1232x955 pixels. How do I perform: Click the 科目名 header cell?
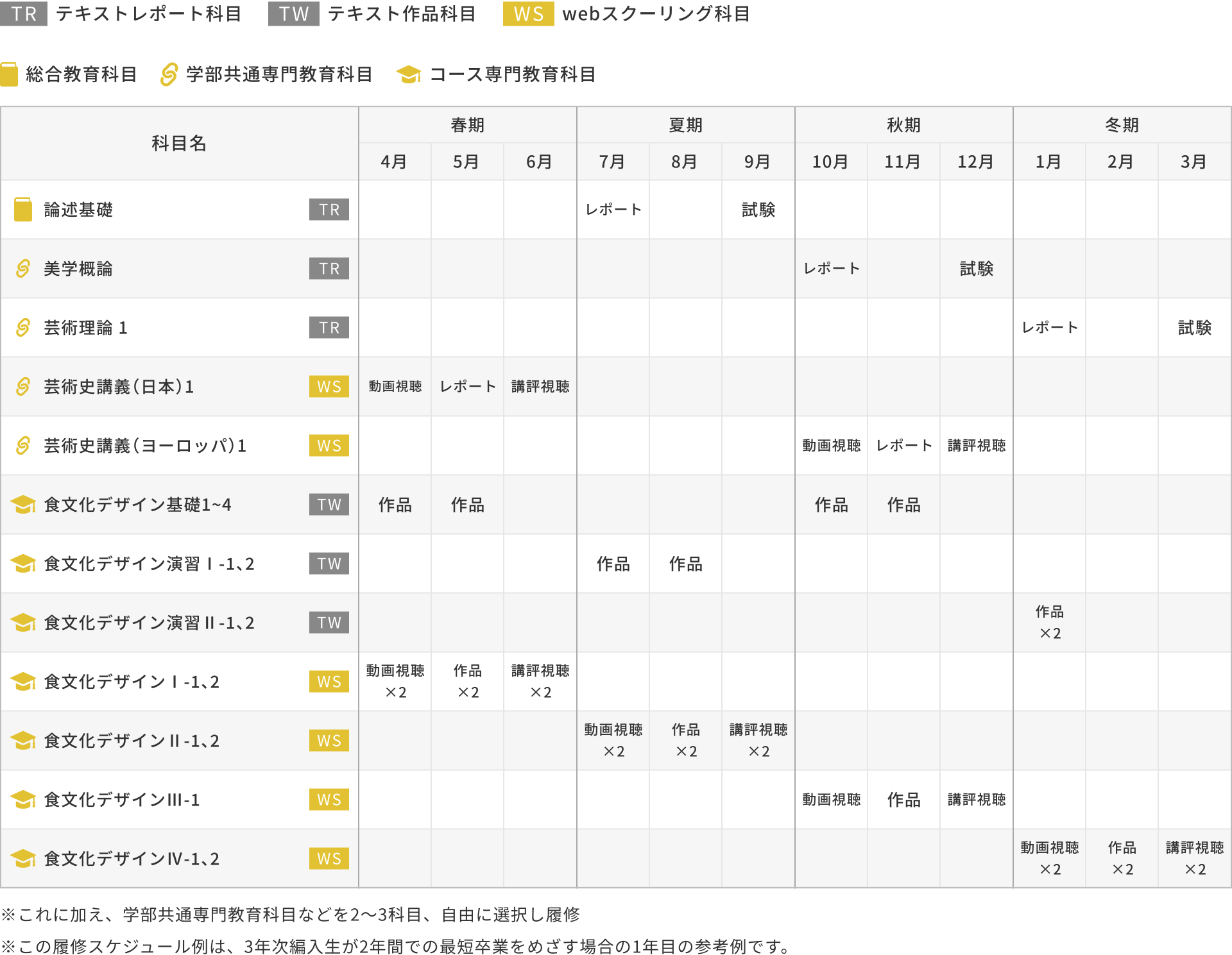tap(178, 142)
